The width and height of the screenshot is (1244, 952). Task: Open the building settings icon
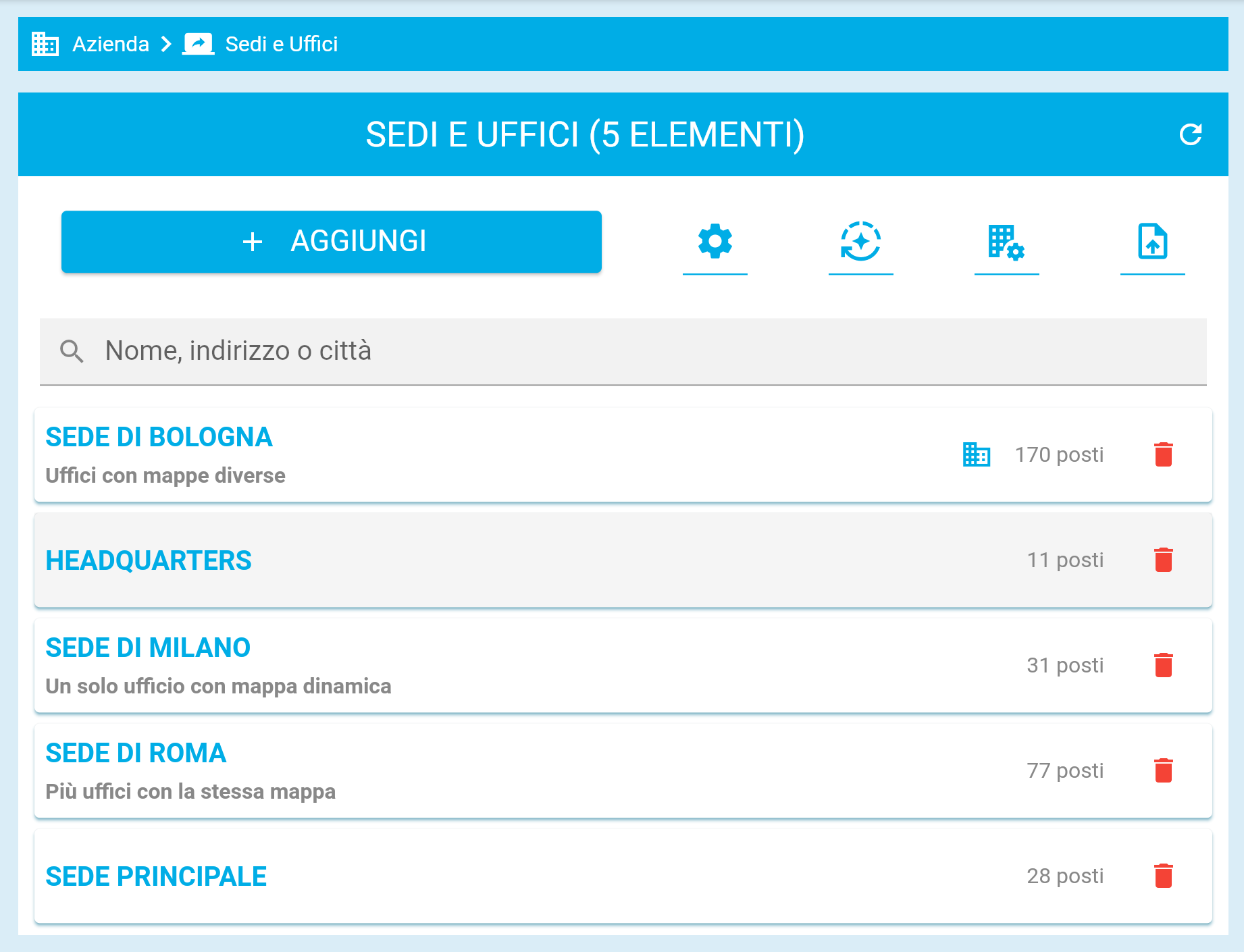pos(1006,242)
